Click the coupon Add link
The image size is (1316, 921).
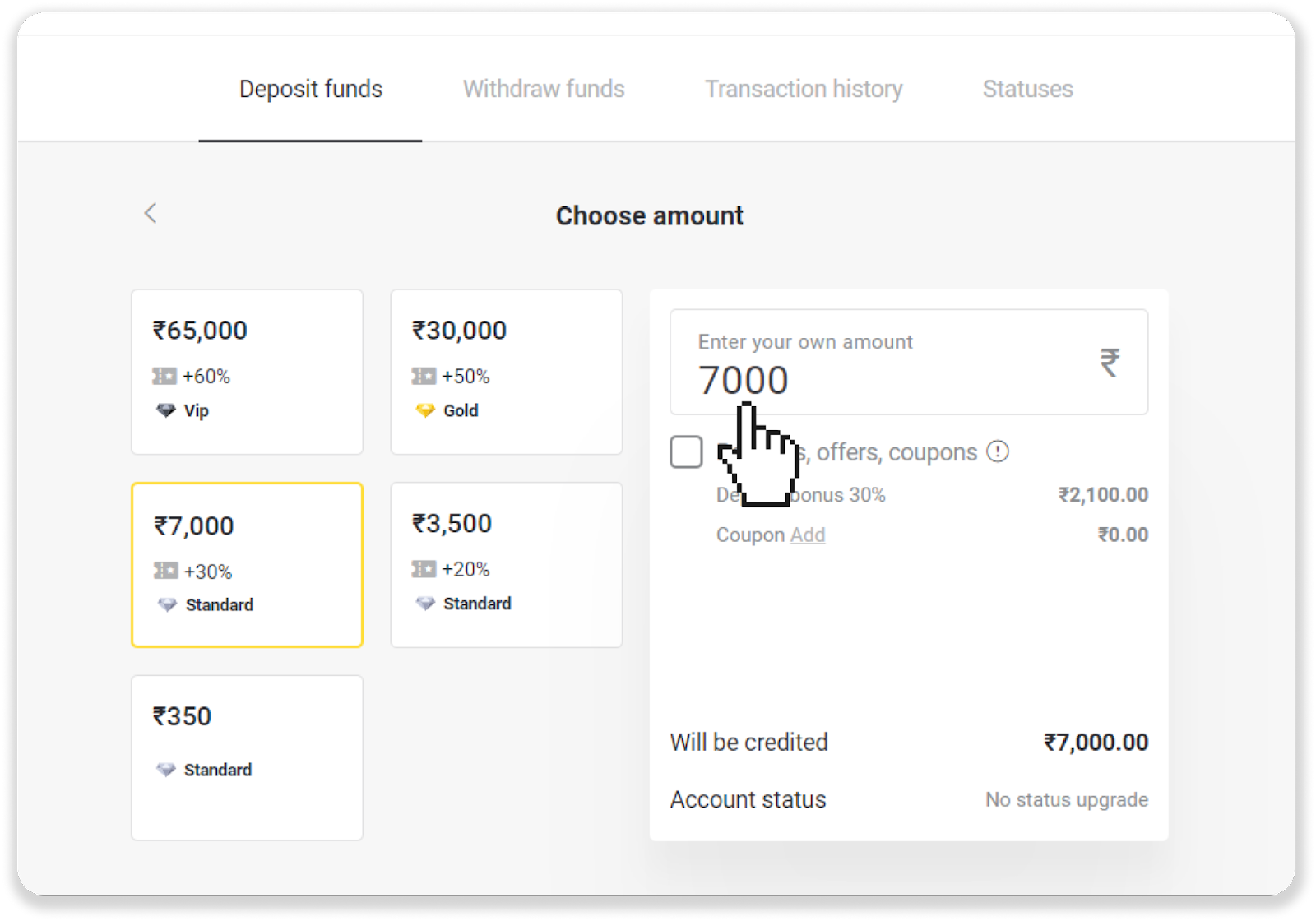808,535
